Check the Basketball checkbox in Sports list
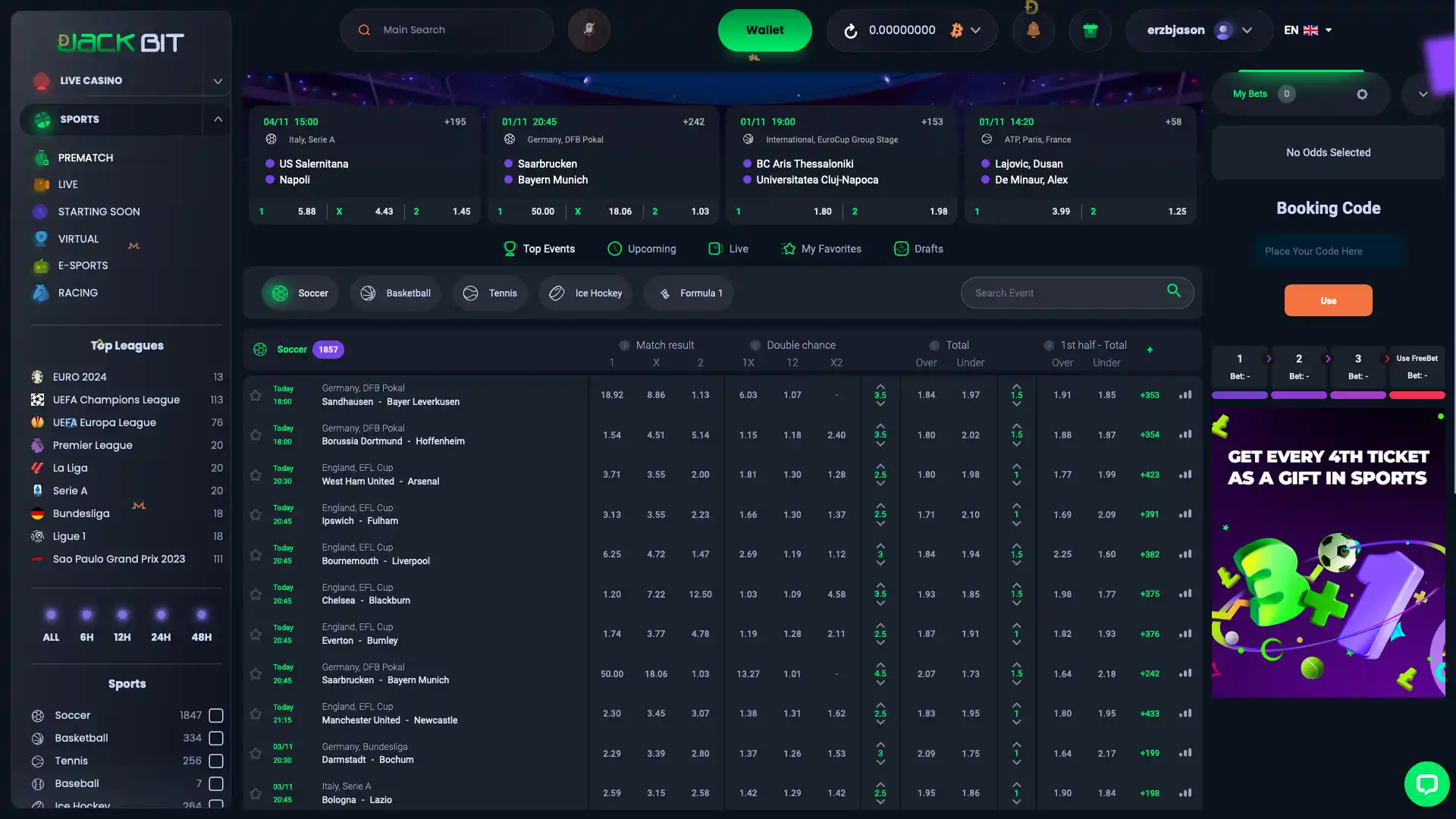The image size is (1456, 819). (x=215, y=738)
